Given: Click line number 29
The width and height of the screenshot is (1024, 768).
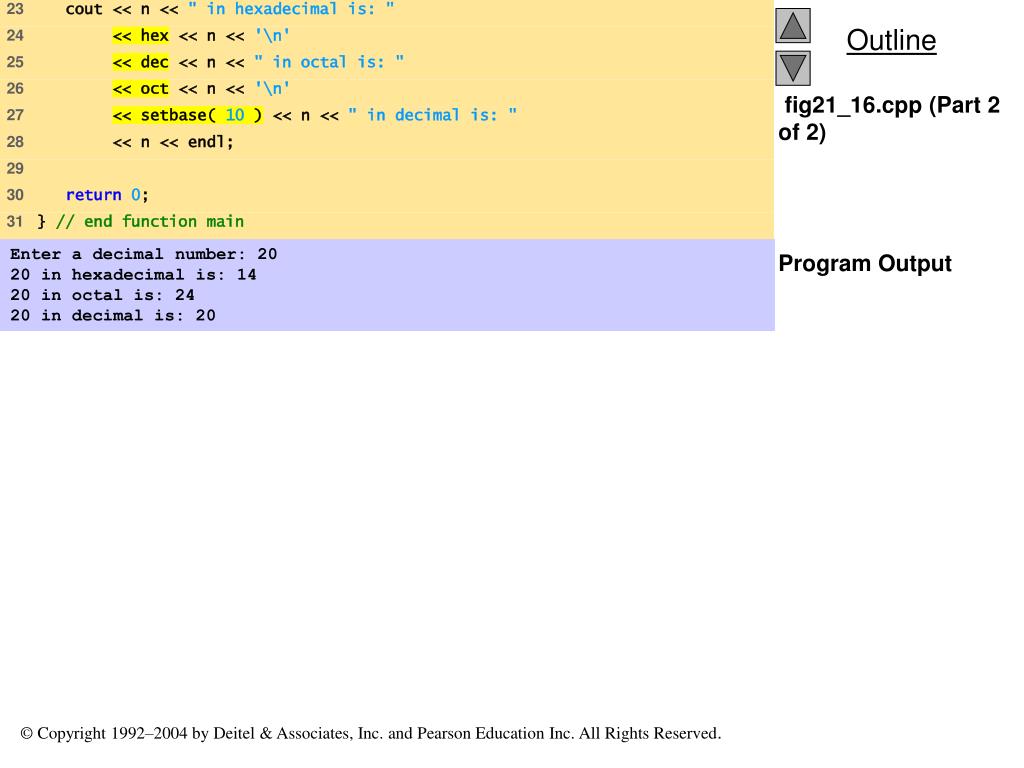Looking at the screenshot, I should pyautogui.click(x=15, y=168).
